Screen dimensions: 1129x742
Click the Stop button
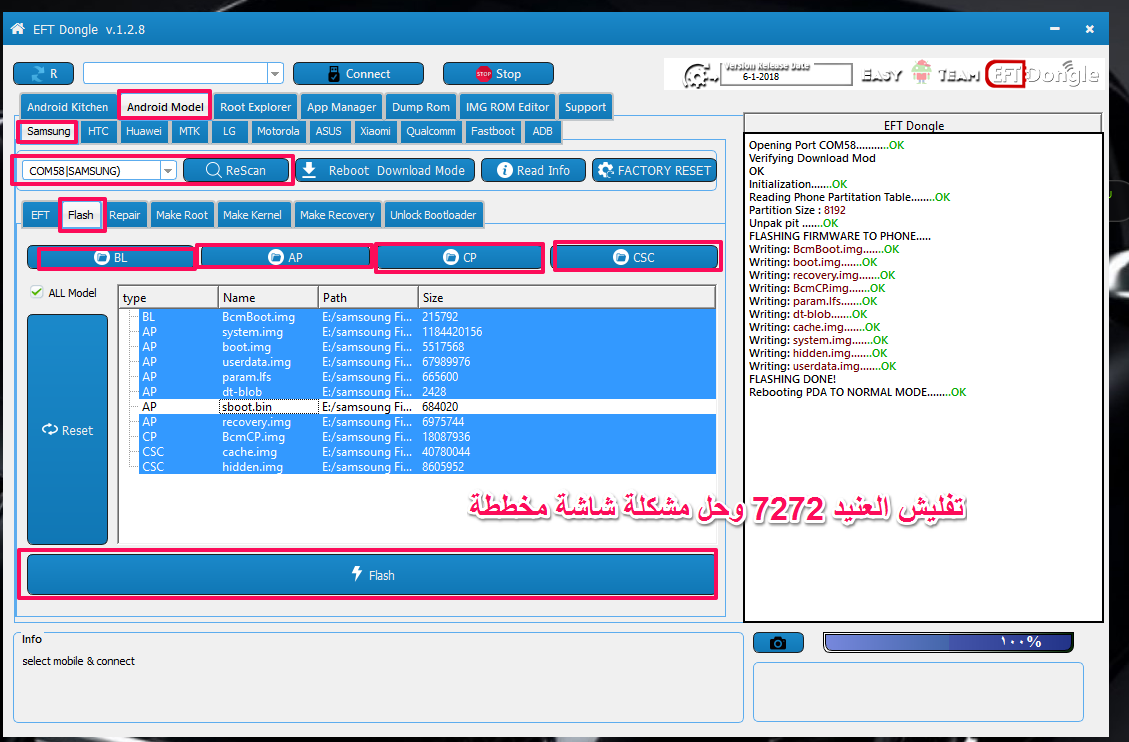[x=498, y=73]
